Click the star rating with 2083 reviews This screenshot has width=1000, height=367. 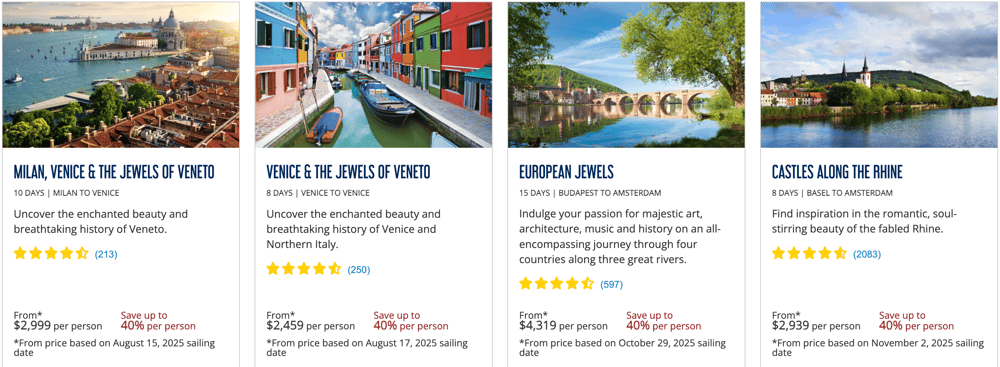[x=809, y=253]
